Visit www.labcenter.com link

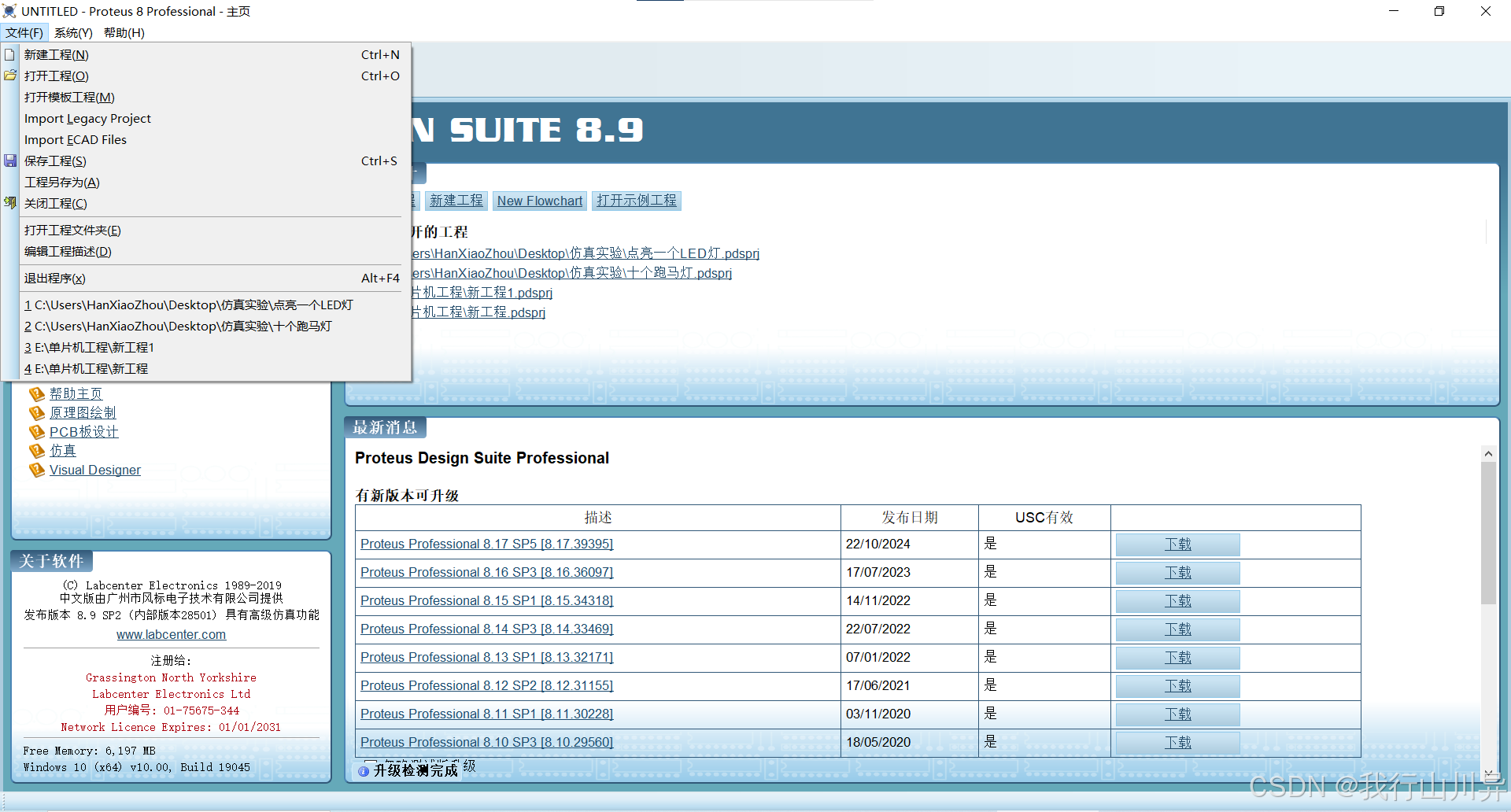(172, 634)
